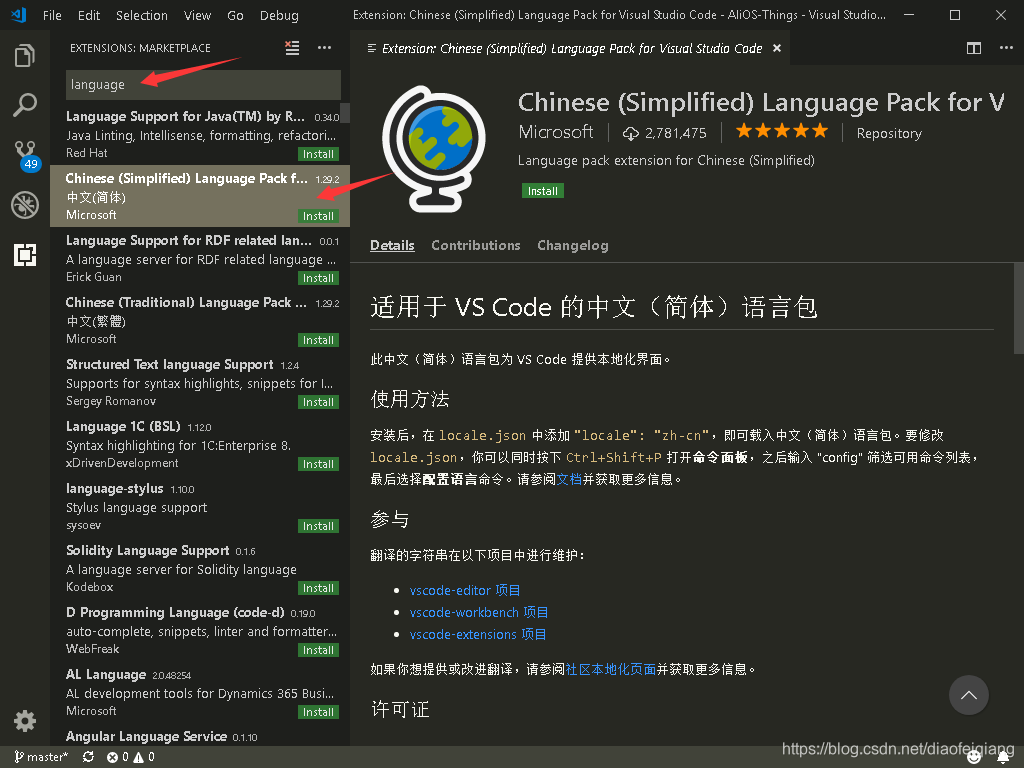Click the Microsoft publisher name
The height and width of the screenshot is (768, 1024).
[x=556, y=132]
